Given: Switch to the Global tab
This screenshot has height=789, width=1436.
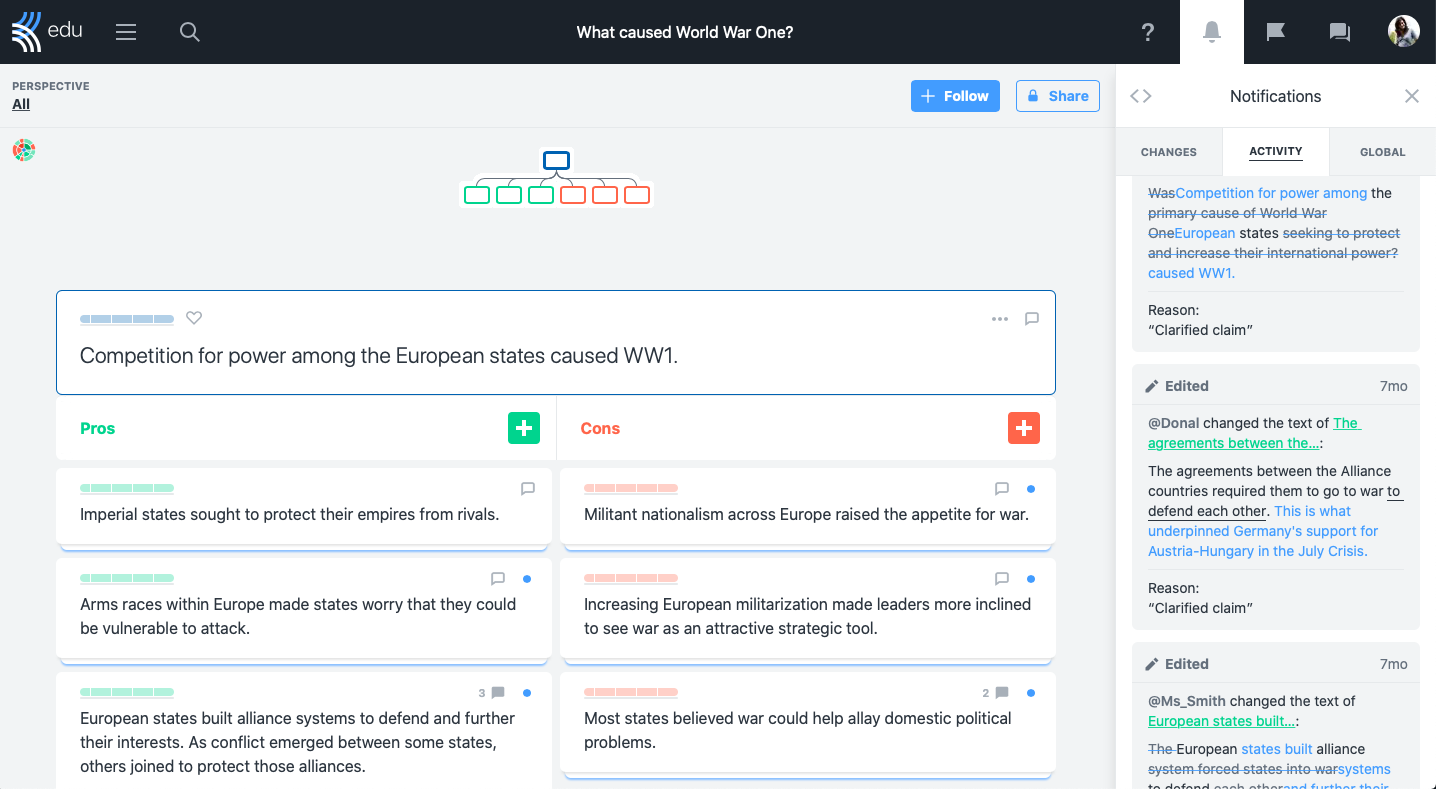Looking at the screenshot, I should tap(1383, 152).
